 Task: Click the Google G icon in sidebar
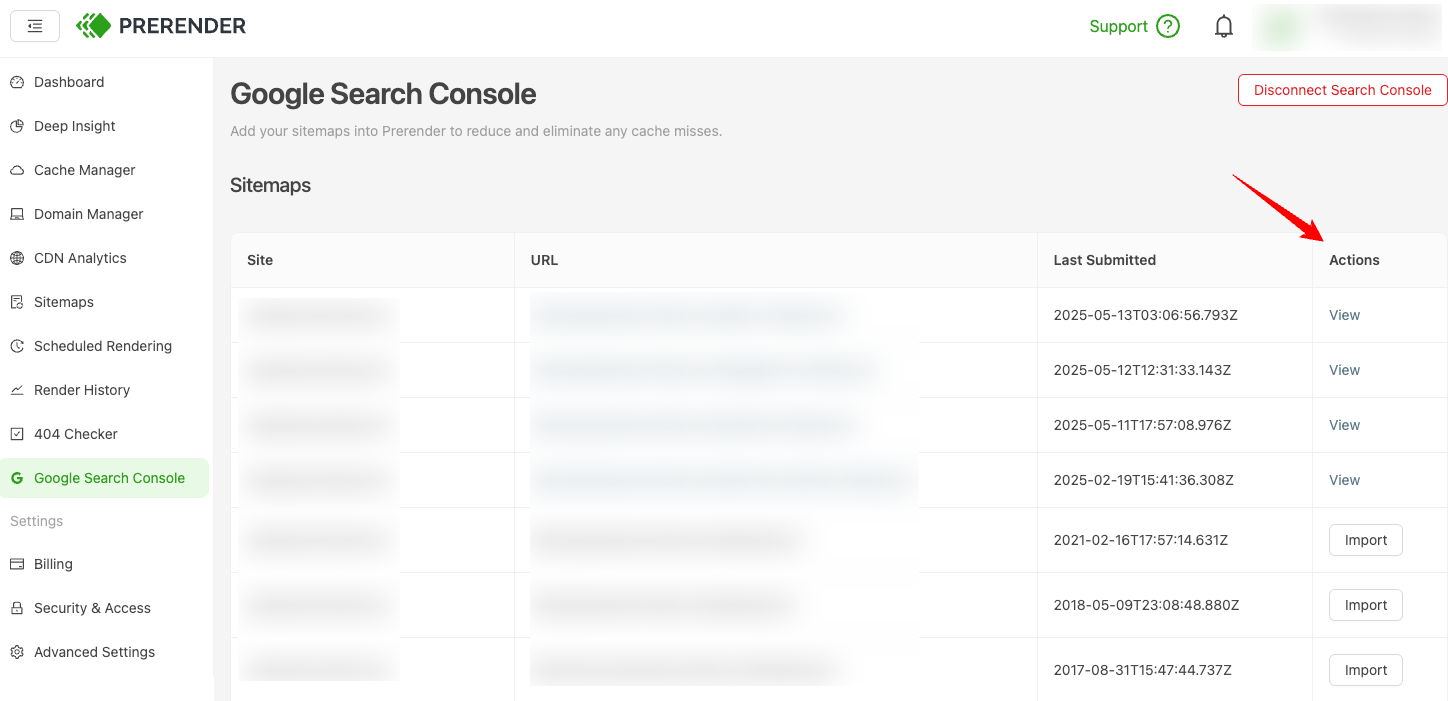pyautogui.click(x=17, y=478)
